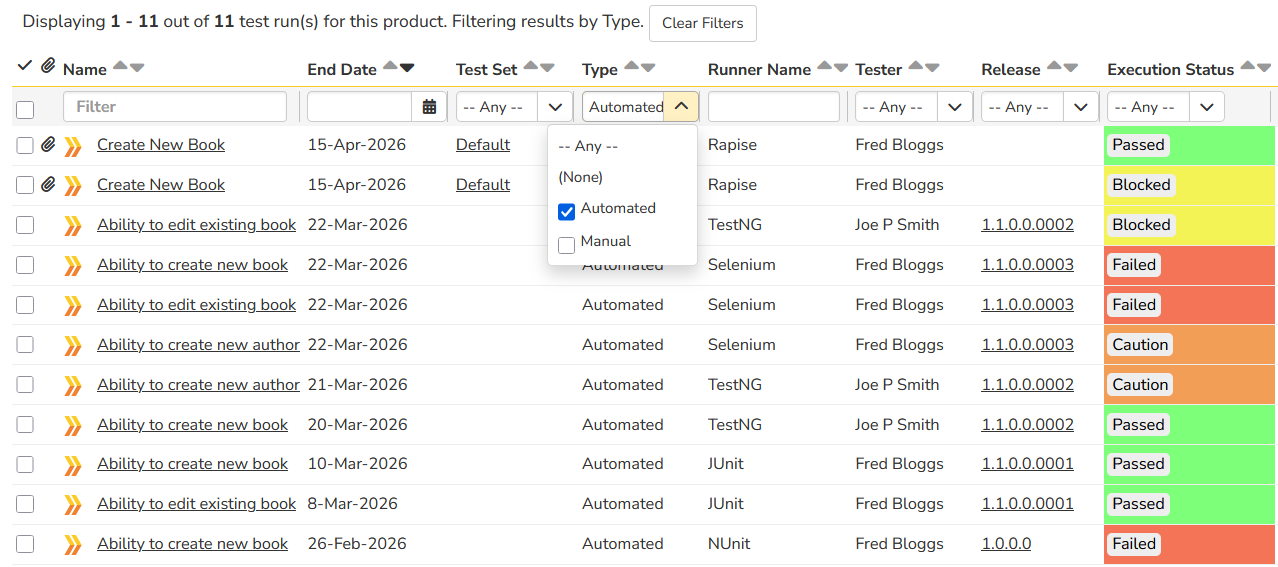The image size is (1278, 567).
Task: Click the Caution status on 21-Mar-2026 row
Action: click(x=1140, y=385)
